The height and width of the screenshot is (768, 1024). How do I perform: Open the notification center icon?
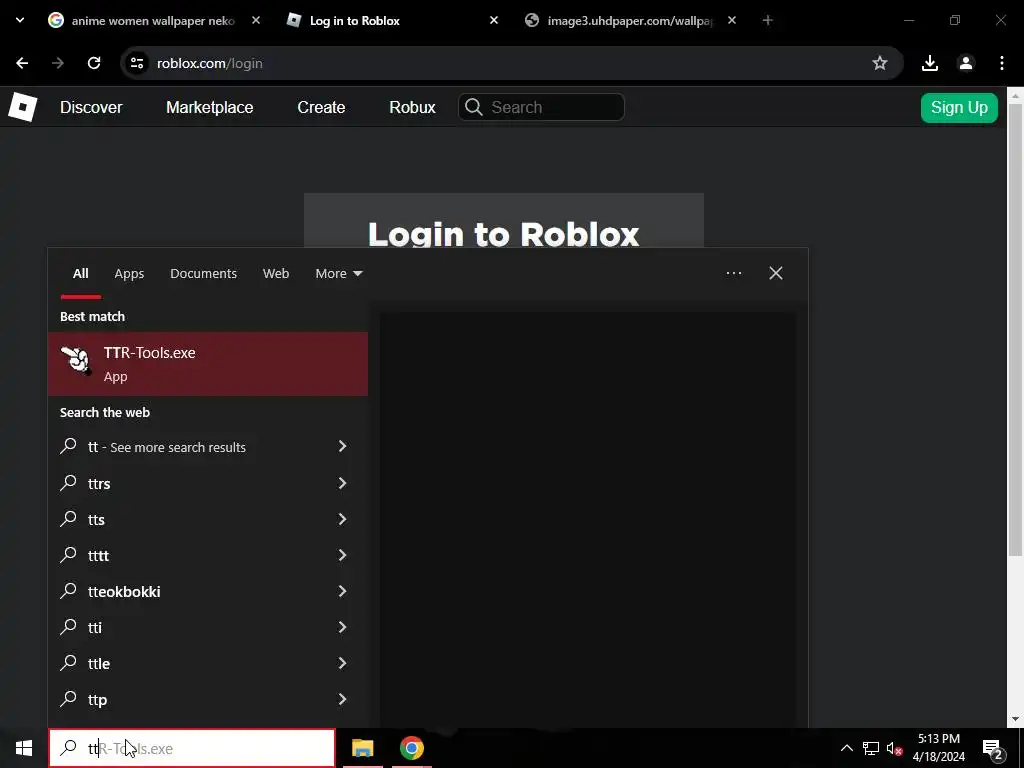(x=993, y=748)
